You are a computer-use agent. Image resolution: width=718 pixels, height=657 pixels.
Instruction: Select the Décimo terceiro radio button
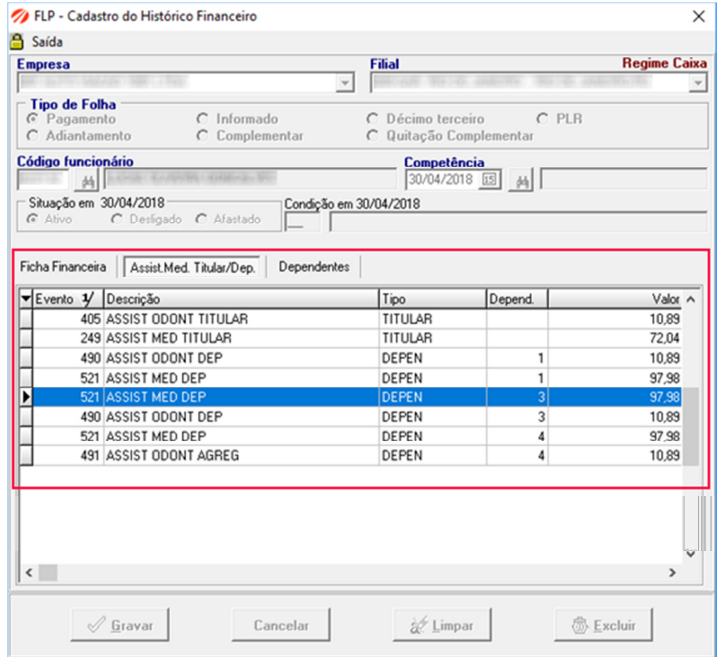point(372,119)
